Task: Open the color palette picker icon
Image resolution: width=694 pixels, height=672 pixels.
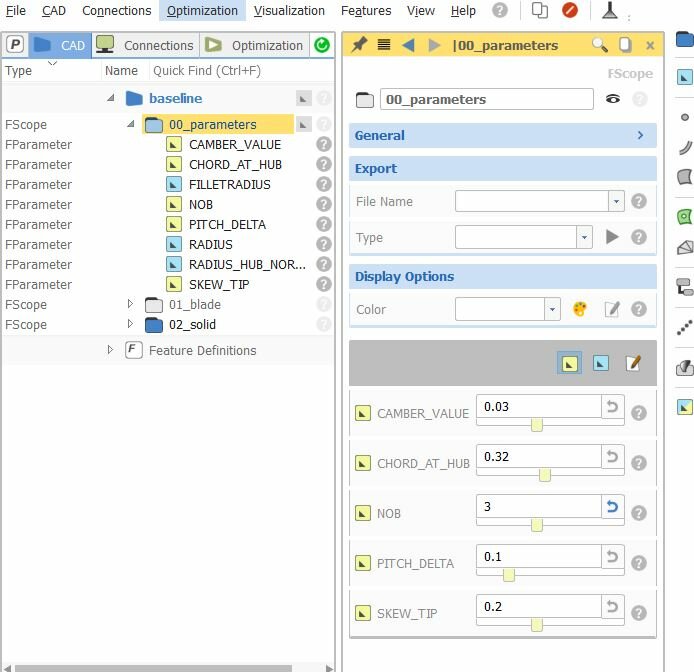Action: click(580, 310)
